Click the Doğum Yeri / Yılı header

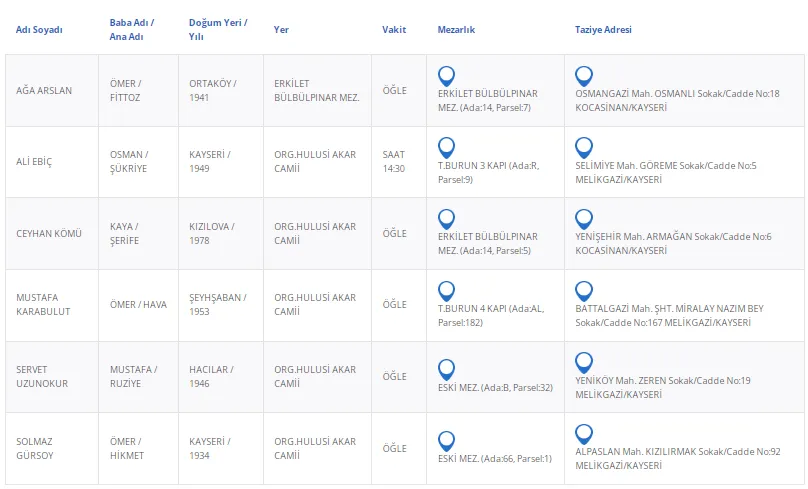[218, 30]
